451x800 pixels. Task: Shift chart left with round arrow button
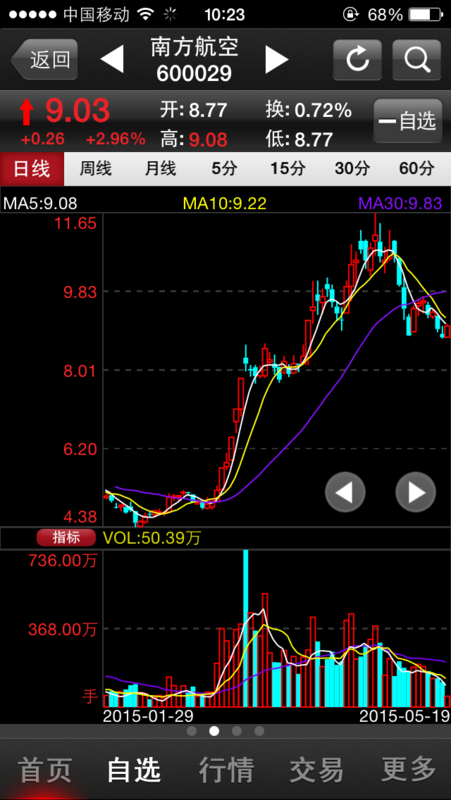[345, 492]
